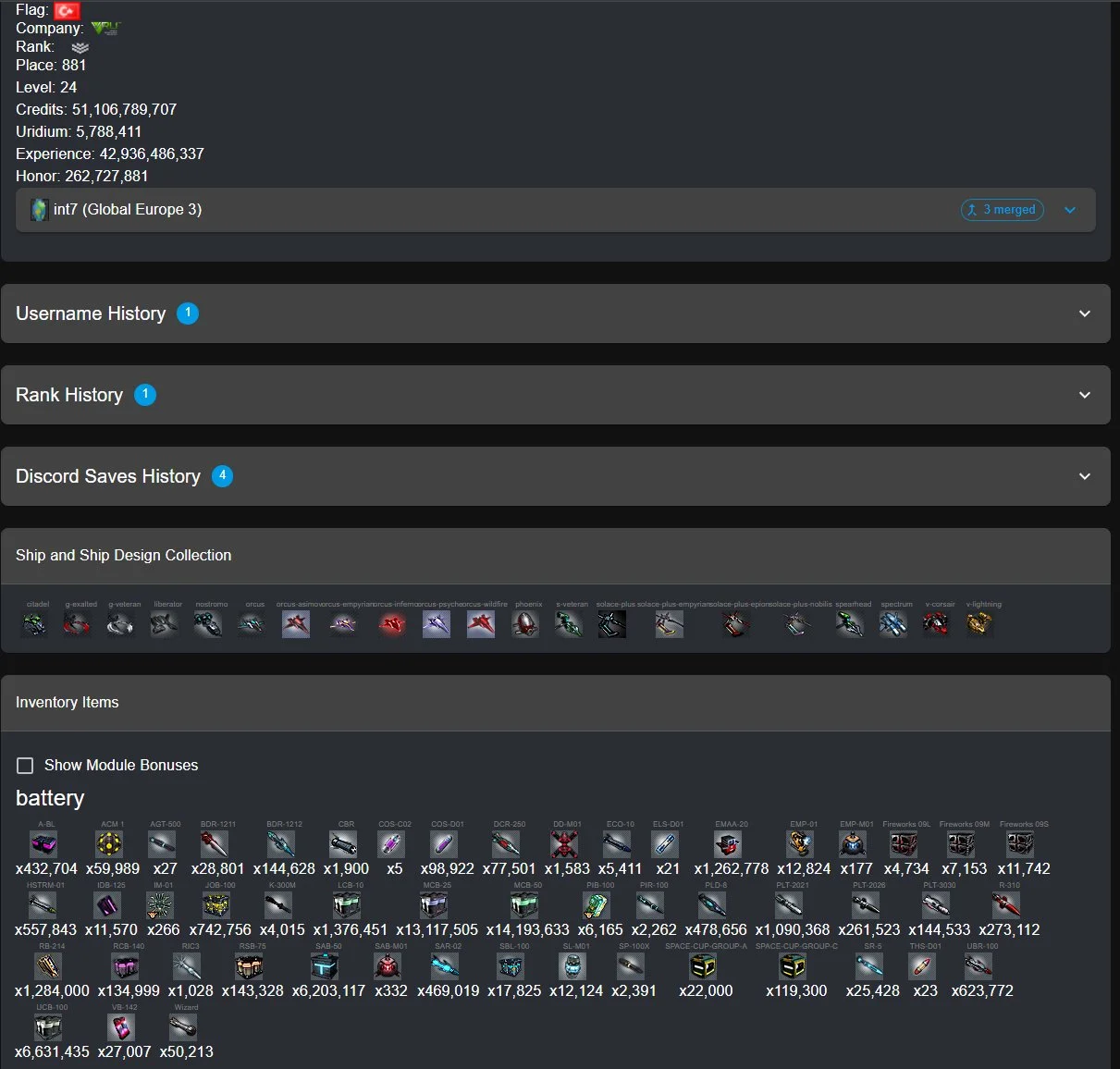Click the Level: 24 text

(x=46, y=87)
